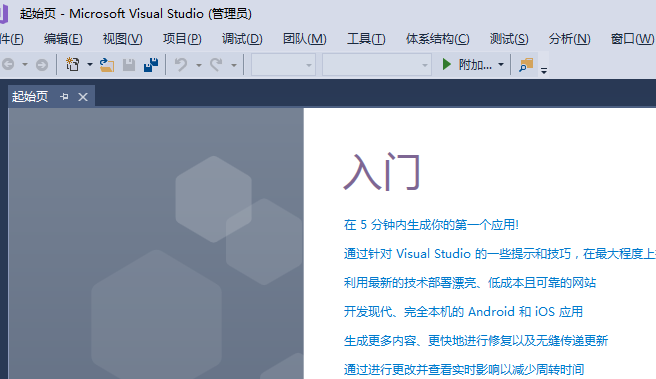Expand the Redo history dropdown
This screenshot has height=379, width=656.
pos(234,65)
